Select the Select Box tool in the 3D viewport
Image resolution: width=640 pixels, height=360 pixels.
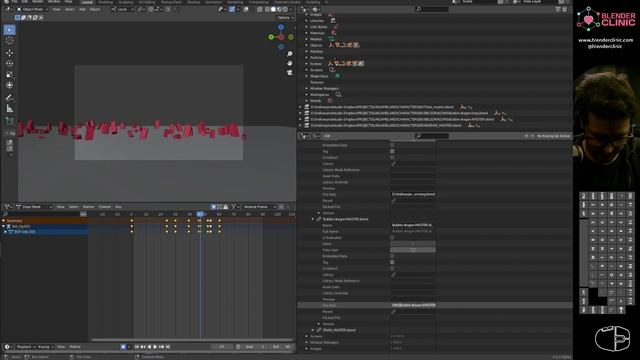[9, 30]
